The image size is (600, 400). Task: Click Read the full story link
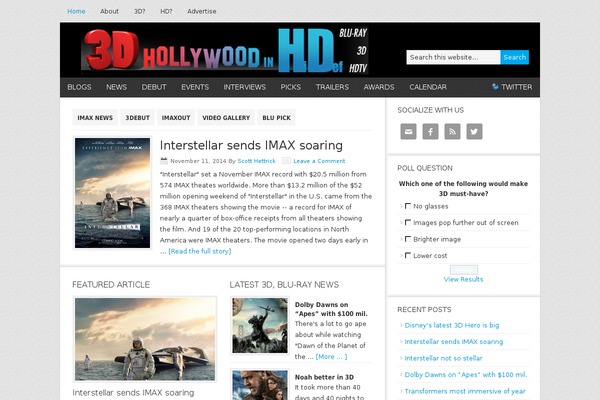(200, 251)
